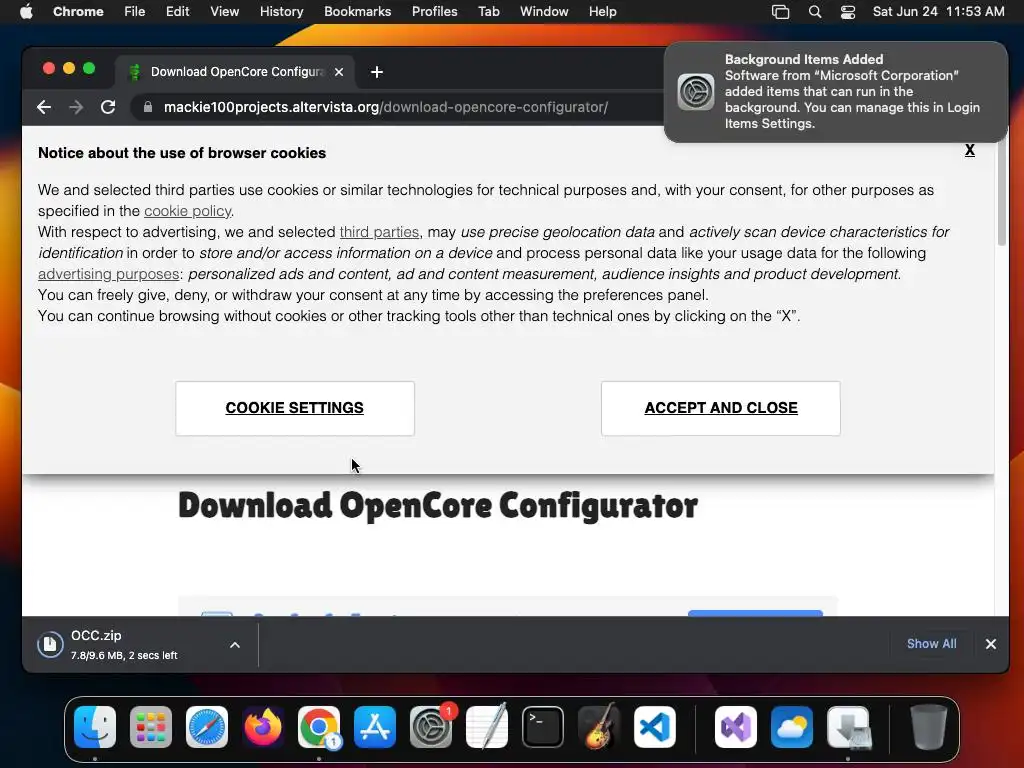Open App Store from the Dock
The image size is (1024, 768).
[375, 727]
